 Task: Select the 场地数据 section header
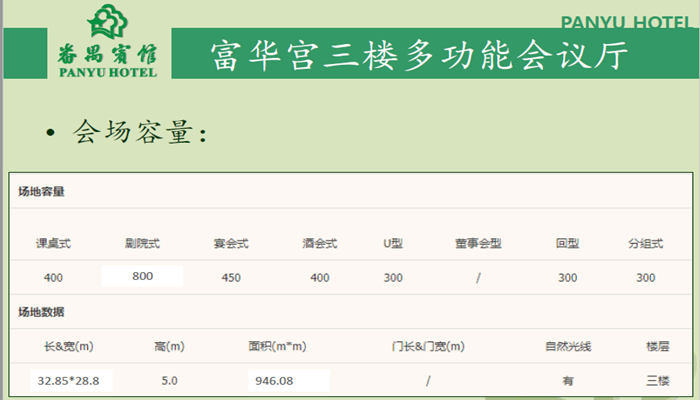pos(42,312)
